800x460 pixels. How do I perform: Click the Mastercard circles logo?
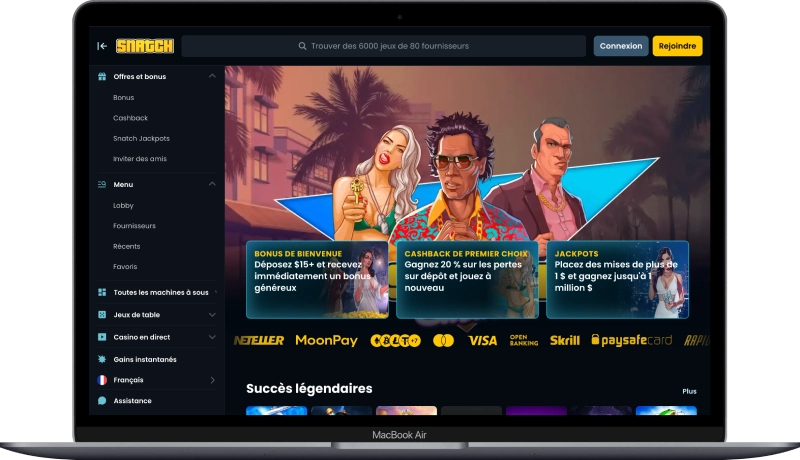pos(443,340)
